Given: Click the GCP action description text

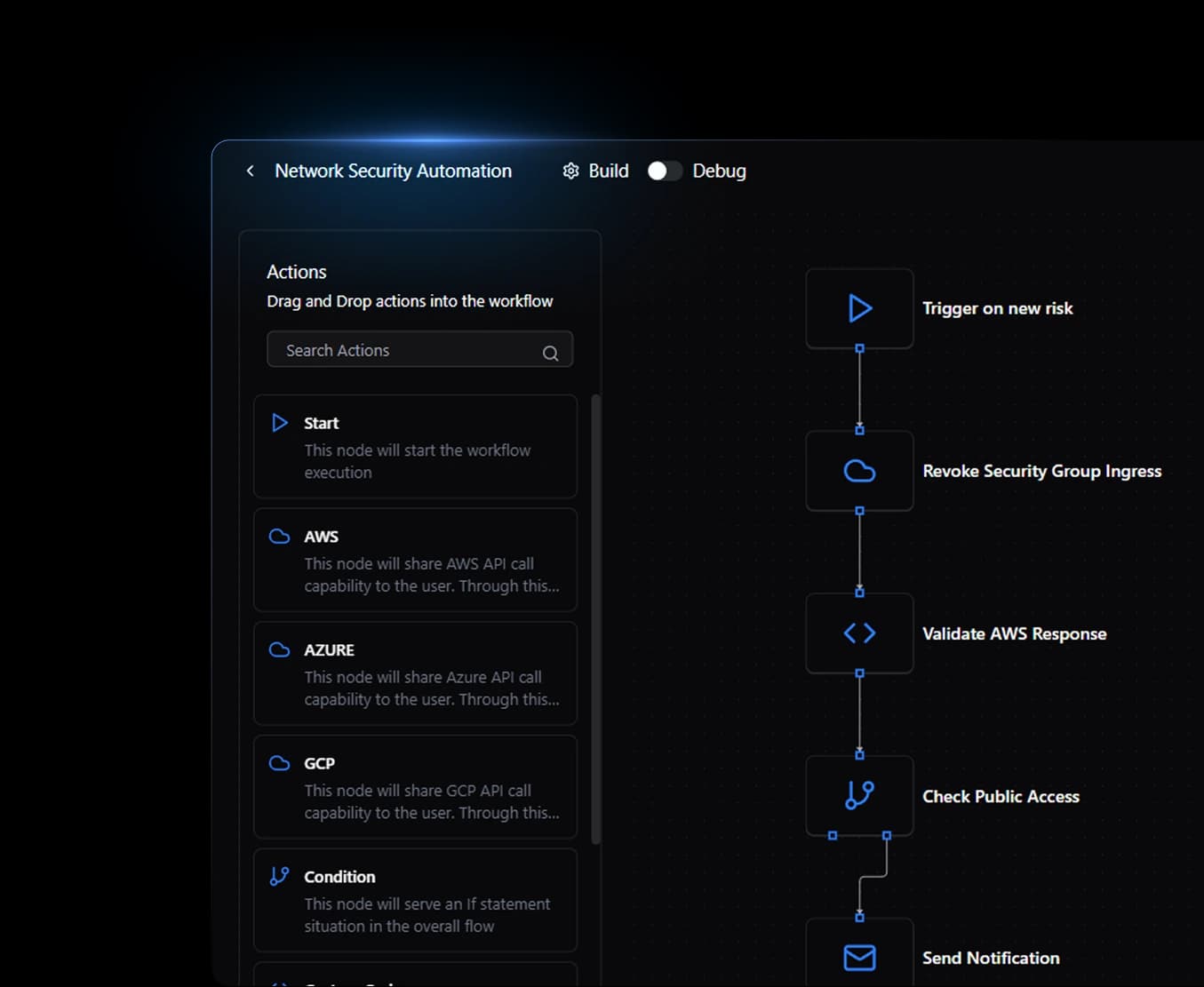Looking at the screenshot, I should coord(432,801).
